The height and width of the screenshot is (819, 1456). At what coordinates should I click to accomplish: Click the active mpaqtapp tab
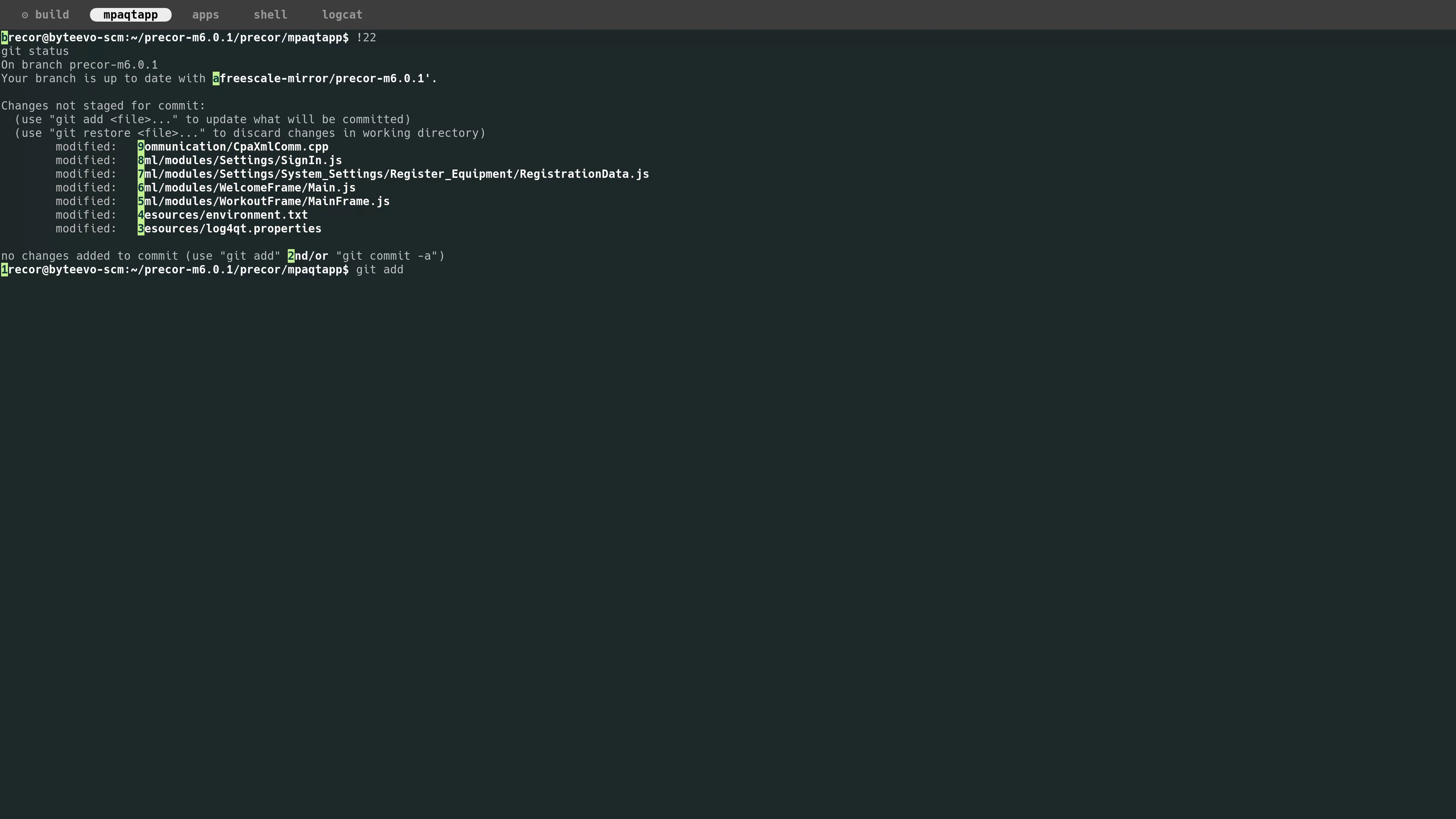point(130,15)
